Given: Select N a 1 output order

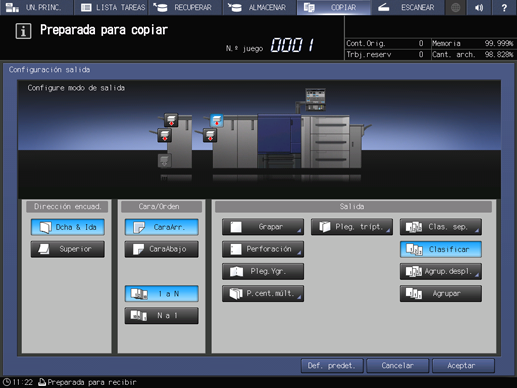Looking at the screenshot, I should click(x=162, y=316).
